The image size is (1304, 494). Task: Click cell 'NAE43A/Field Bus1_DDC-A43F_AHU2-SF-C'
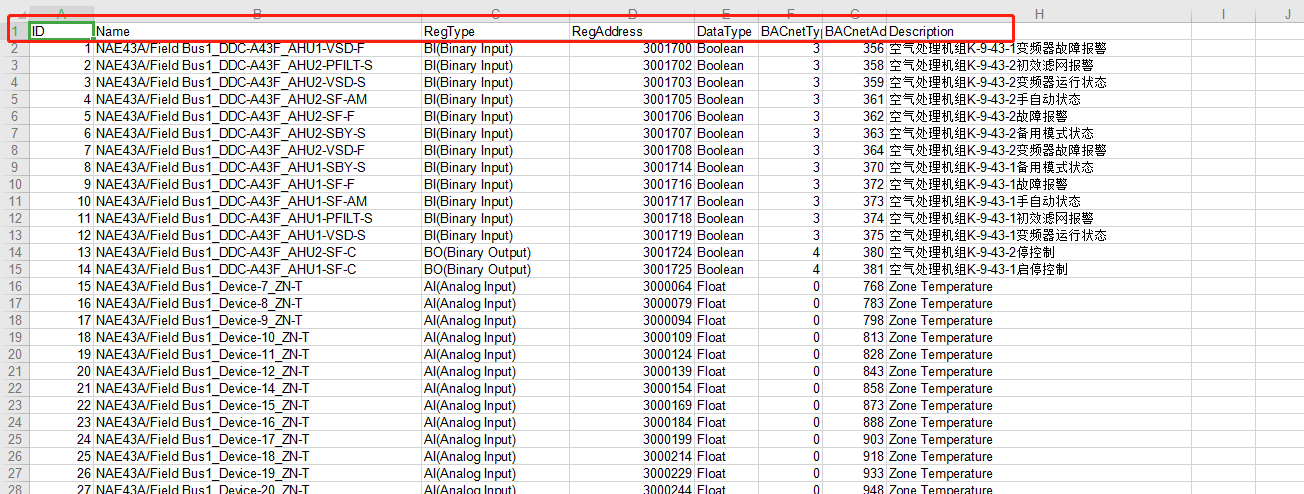tap(258, 252)
